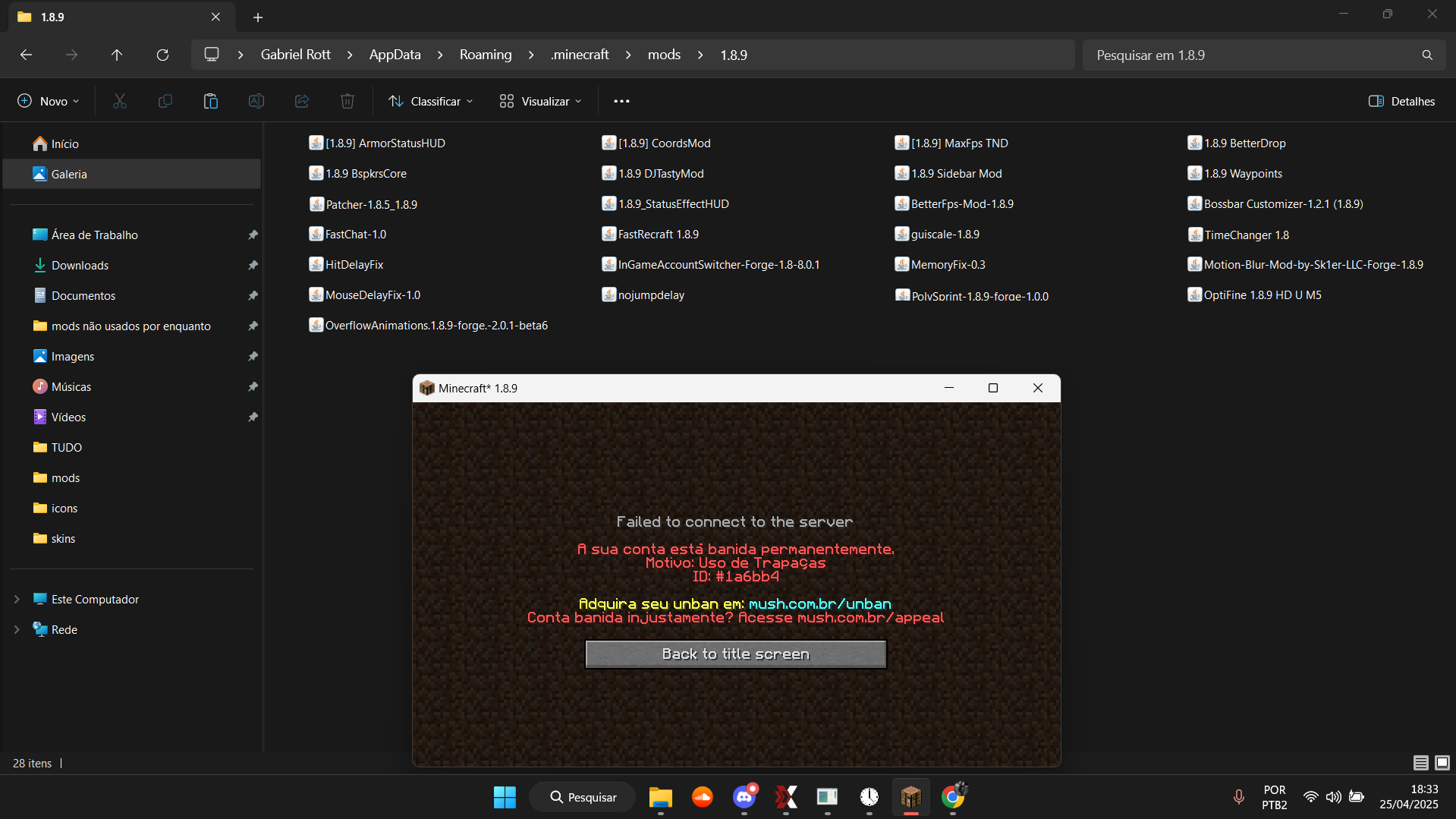Navigate to Gabriel Rott in breadcrumb

click(x=295, y=55)
